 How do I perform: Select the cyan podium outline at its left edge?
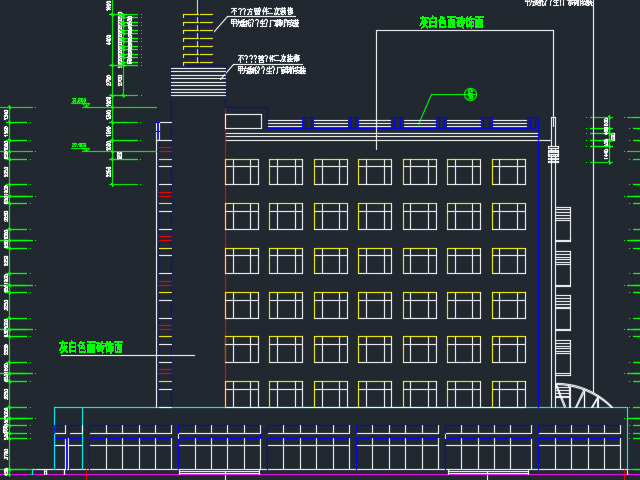click(55, 438)
